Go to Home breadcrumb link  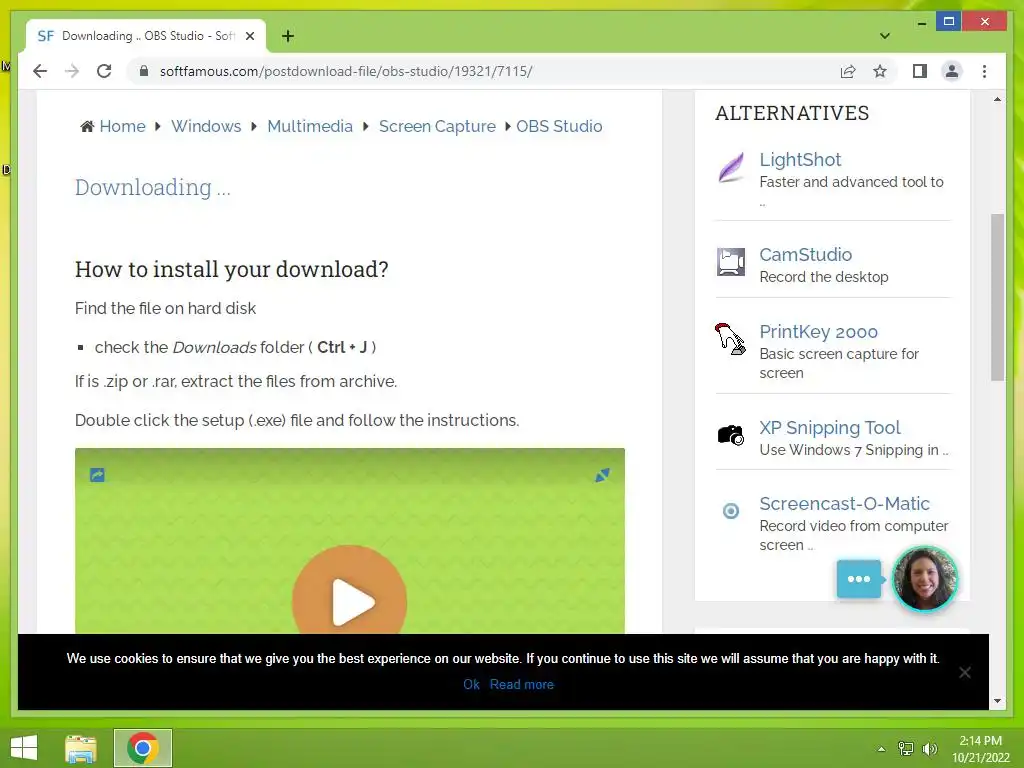pyautogui.click(x=122, y=126)
